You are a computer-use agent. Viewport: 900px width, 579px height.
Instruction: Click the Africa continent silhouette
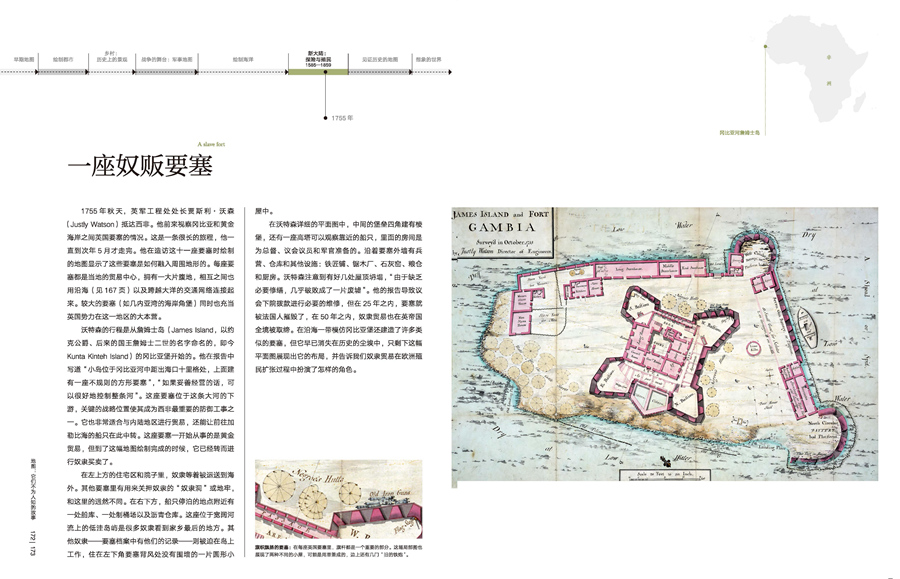point(816,68)
